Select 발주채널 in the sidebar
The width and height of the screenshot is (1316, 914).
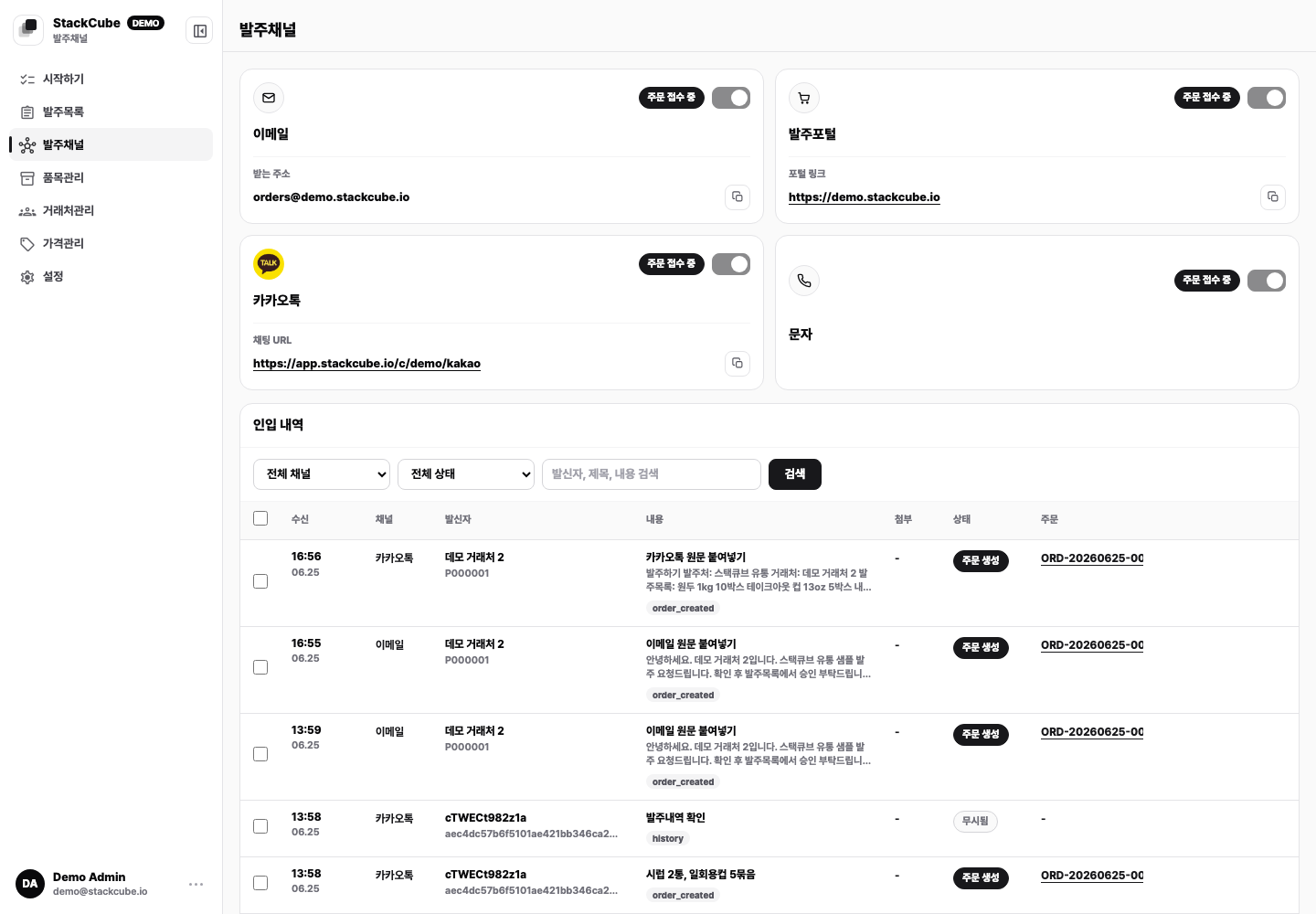click(x=111, y=144)
